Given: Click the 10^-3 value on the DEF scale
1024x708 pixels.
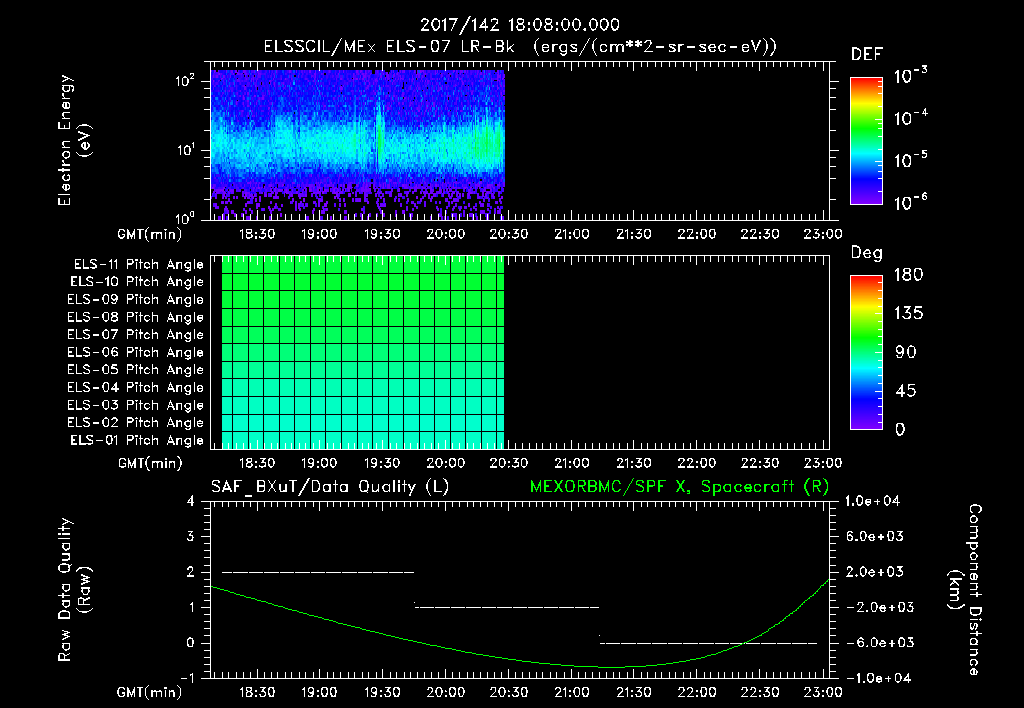Looking at the screenshot, I should (x=910, y=76).
